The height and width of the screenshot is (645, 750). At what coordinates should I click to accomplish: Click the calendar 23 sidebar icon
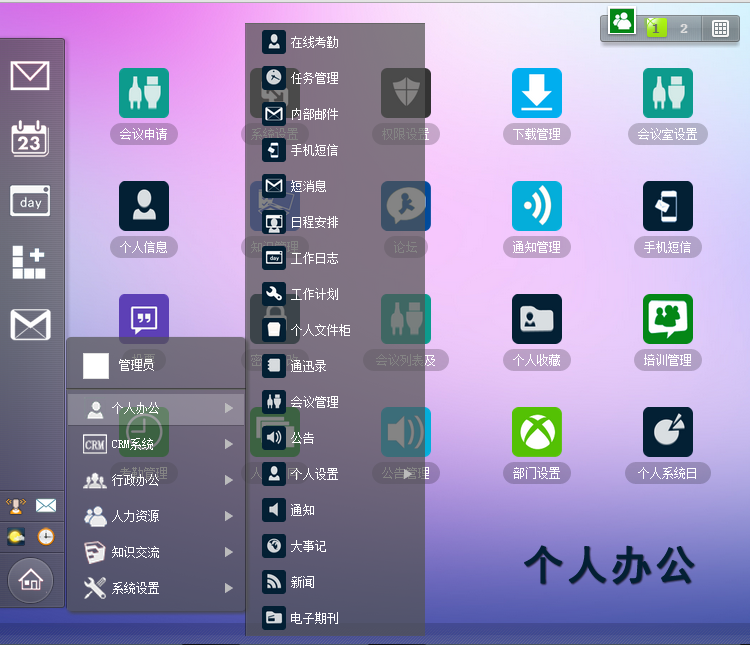30,138
